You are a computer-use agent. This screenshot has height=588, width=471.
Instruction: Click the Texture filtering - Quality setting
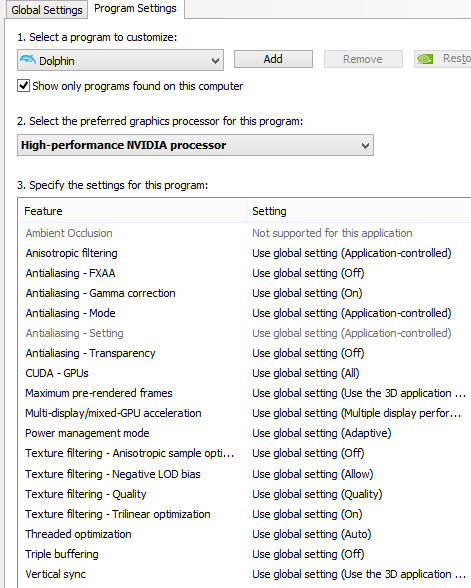(x=317, y=494)
